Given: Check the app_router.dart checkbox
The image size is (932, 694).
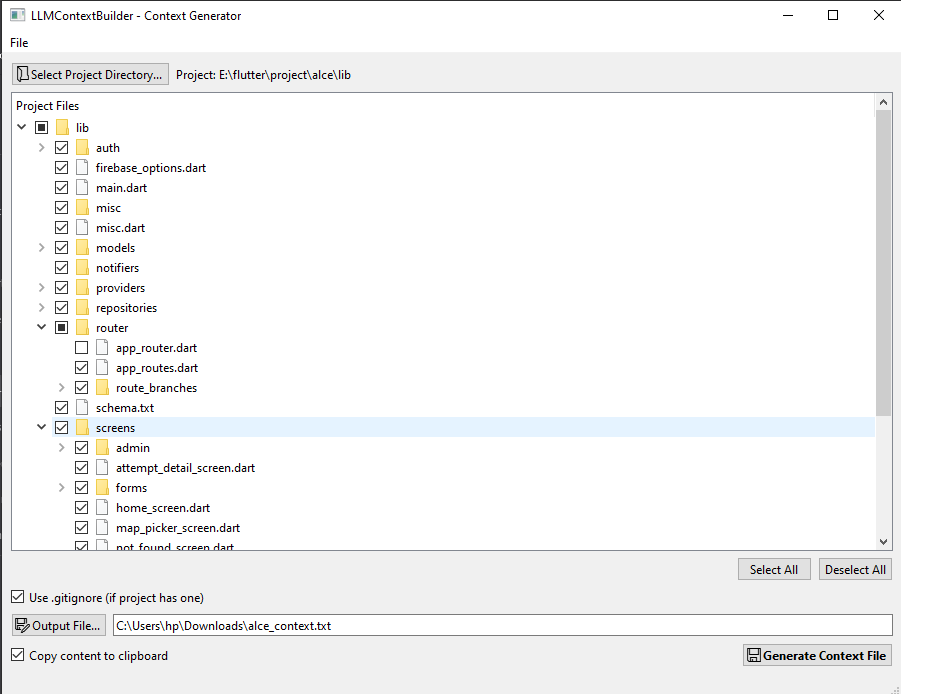Looking at the screenshot, I should [81, 348].
